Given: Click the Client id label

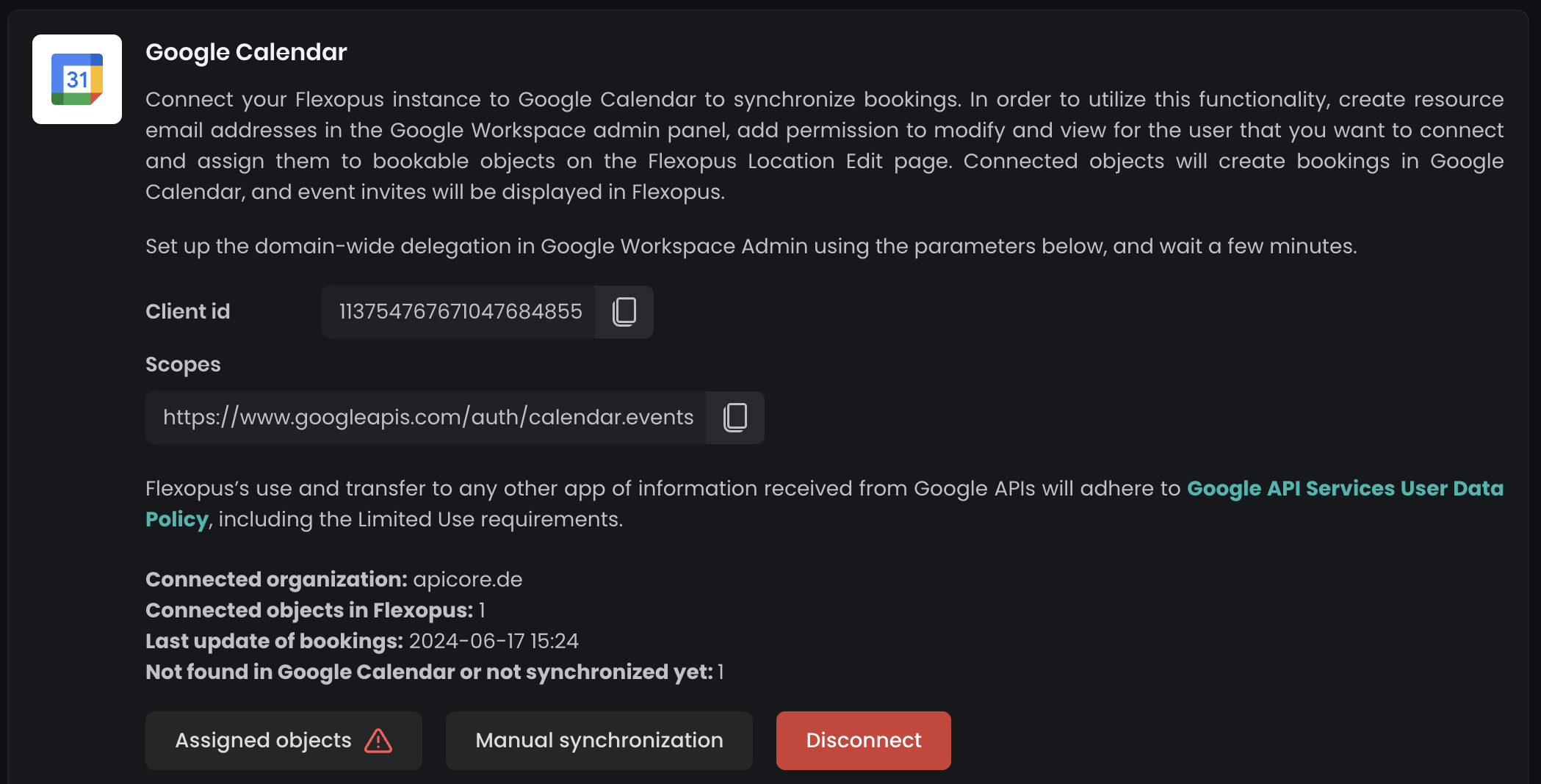Looking at the screenshot, I should (188, 312).
